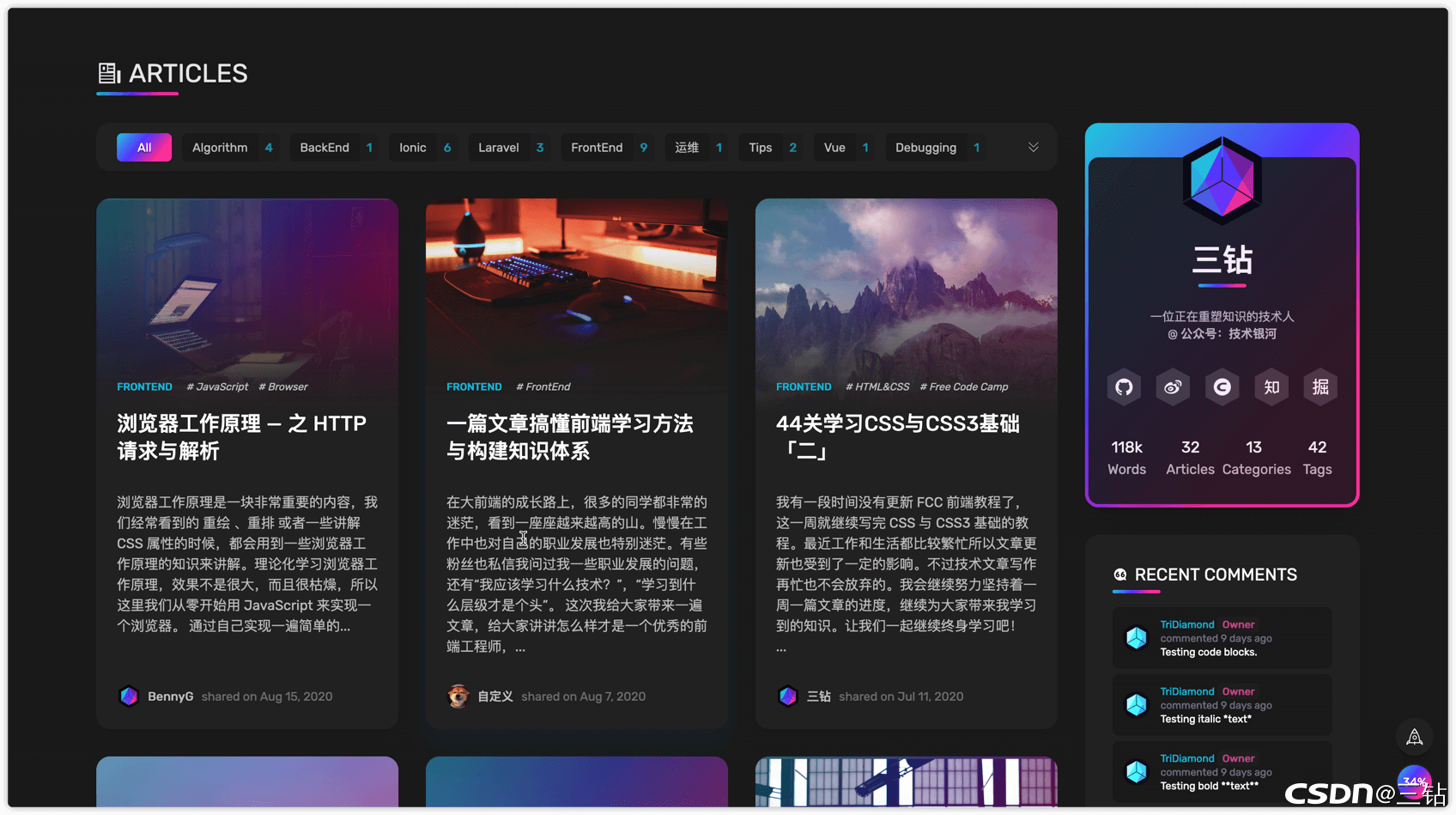Viewport: 1456px width, 815px height.
Task: Open article 44关学习CSS与CSS3基础
Action: pos(898,437)
